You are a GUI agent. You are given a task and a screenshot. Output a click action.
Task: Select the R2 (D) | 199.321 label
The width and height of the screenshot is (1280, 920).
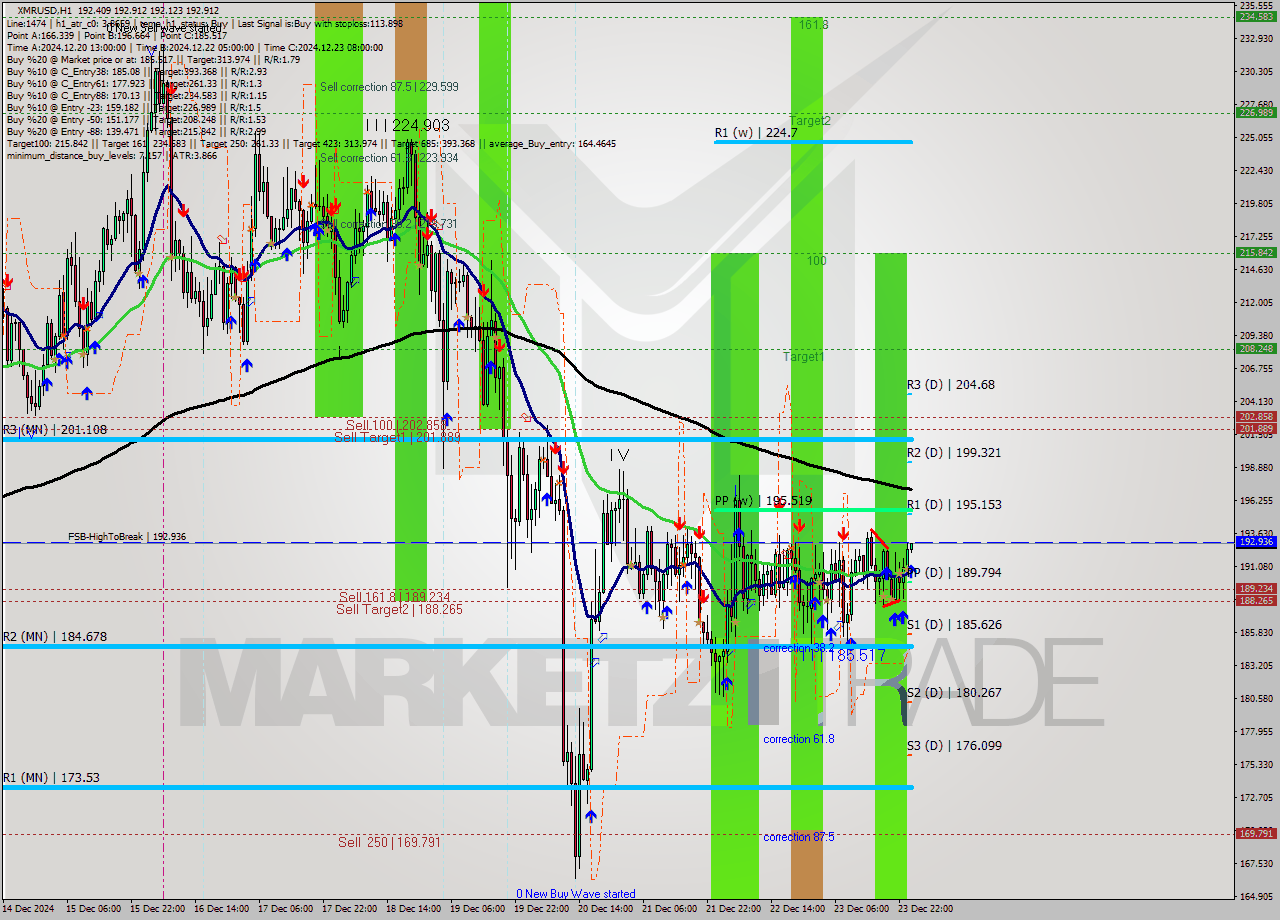point(953,452)
